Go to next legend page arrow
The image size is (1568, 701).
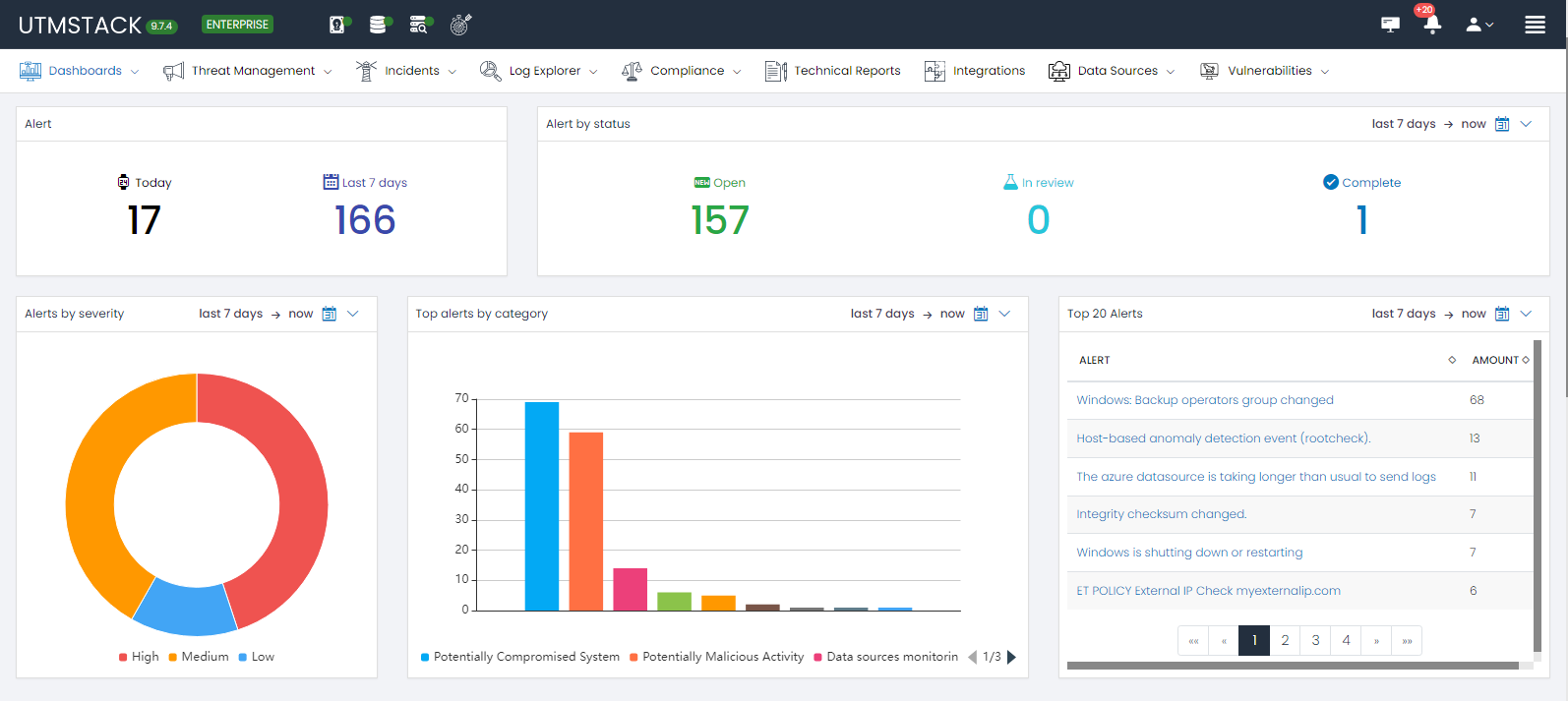[1011, 657]
